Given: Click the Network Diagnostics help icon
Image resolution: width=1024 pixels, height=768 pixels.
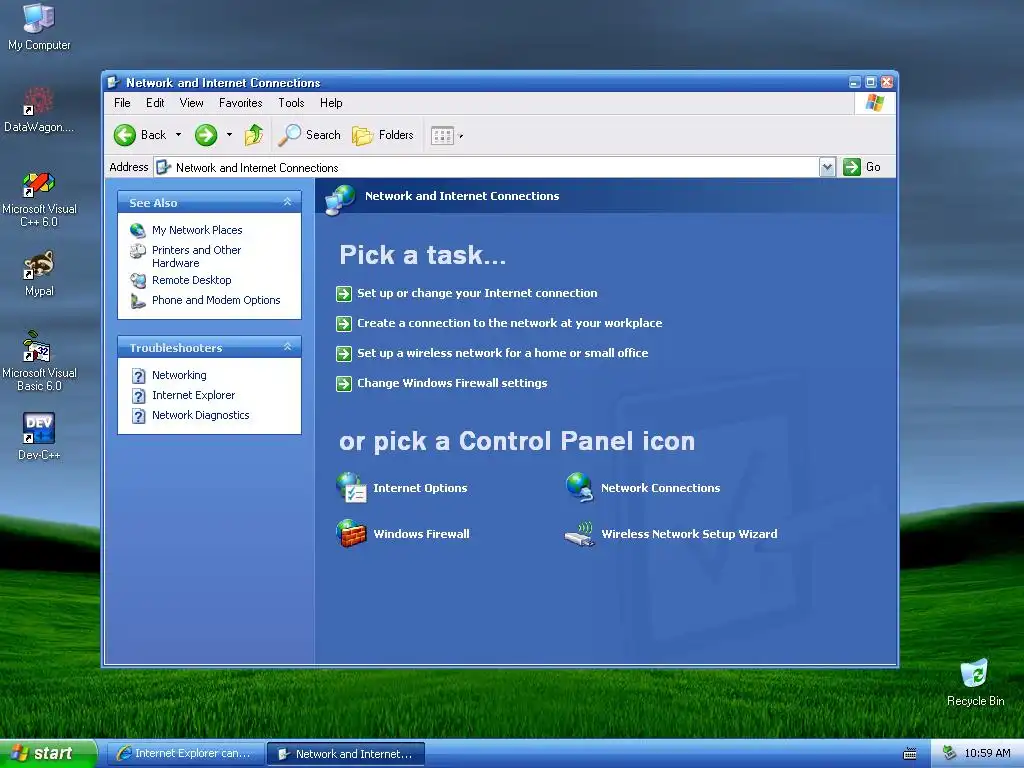Looking at the screenshot, I should (x=138, y=416).
